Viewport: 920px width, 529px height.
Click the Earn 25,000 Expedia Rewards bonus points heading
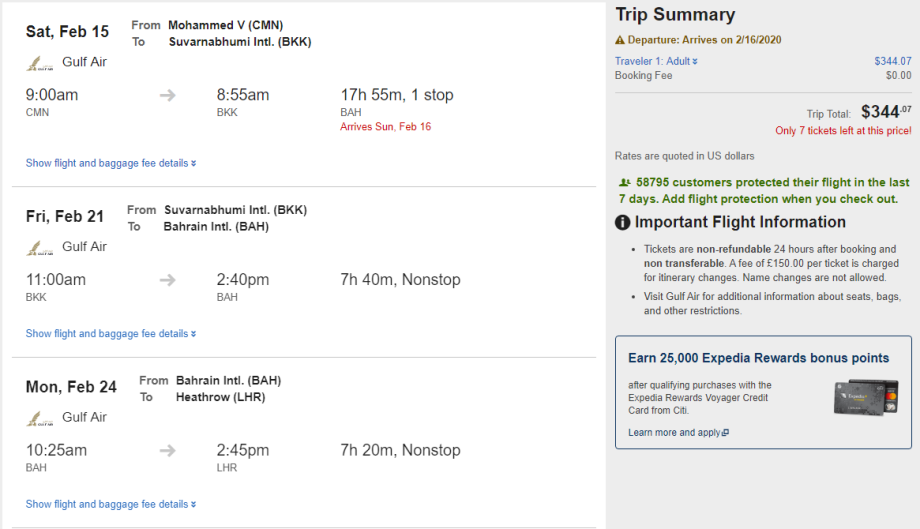click(x=758, y=358)
